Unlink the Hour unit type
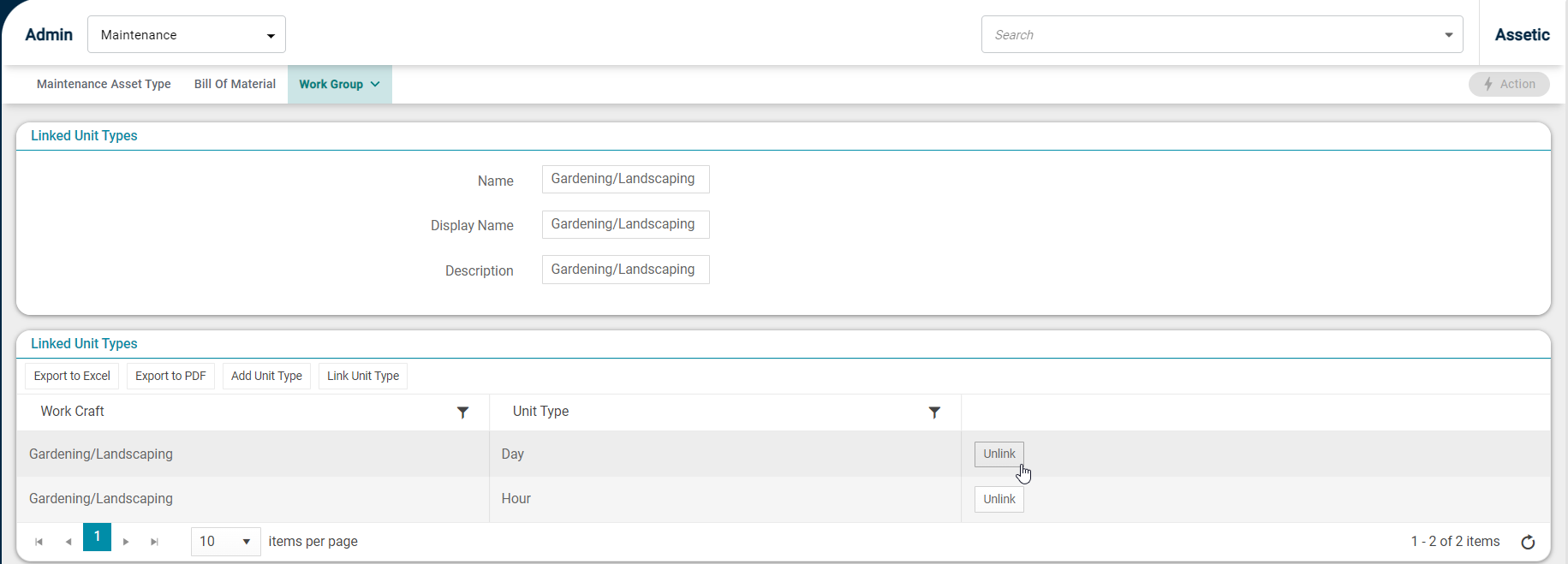 click(999, 499)
